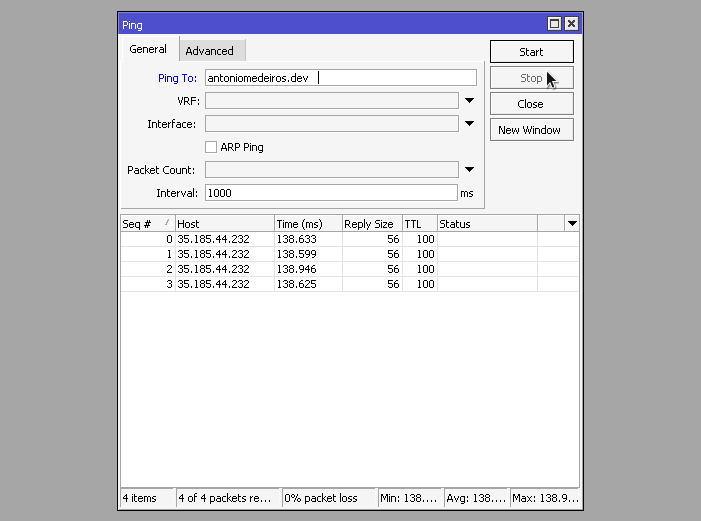701x521 pixels.
Task: Click the Close button
Action: point(531,104)
